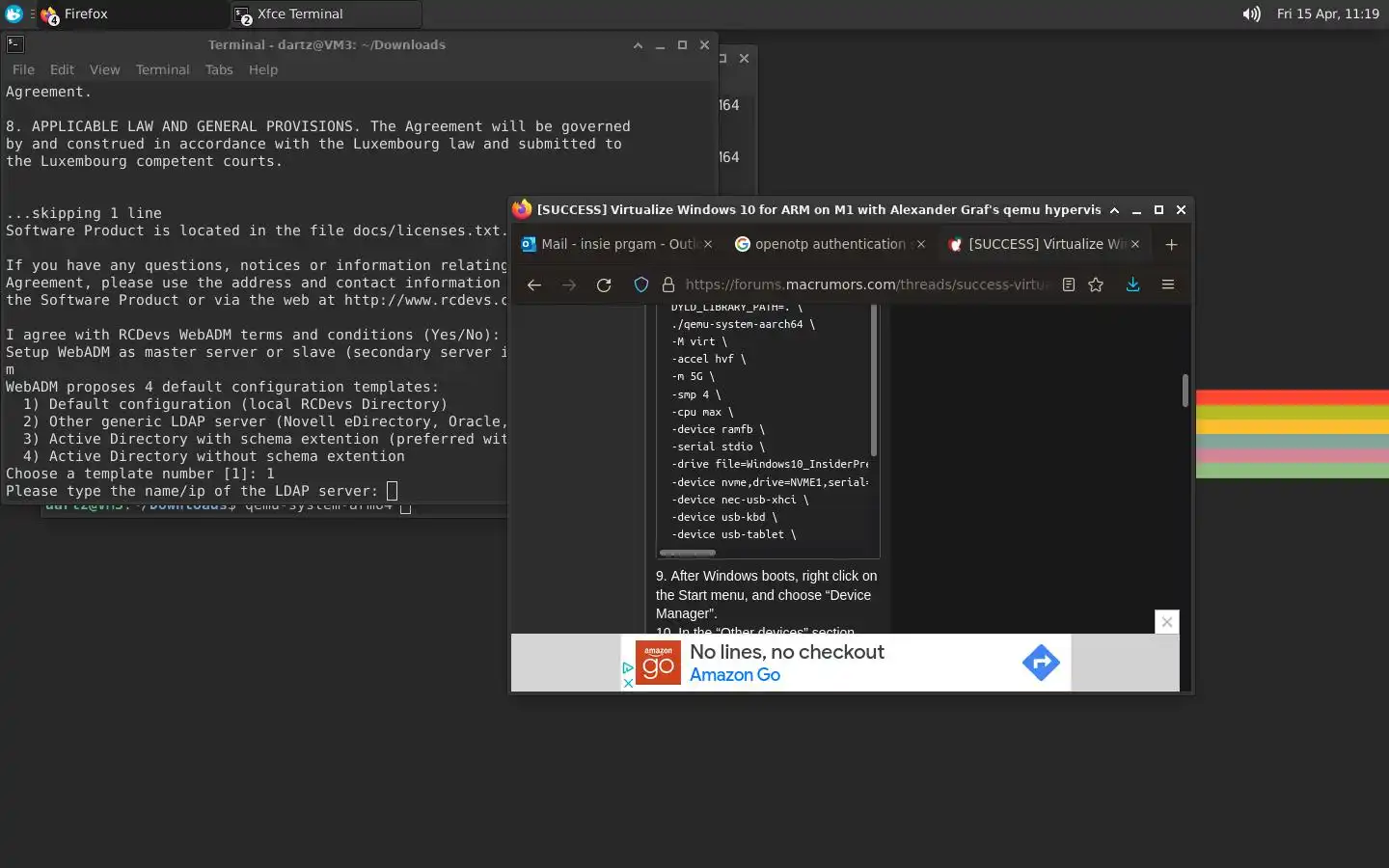Click the '-device ramfb \' code line
1389x868 pixels.
click(719, 429)
